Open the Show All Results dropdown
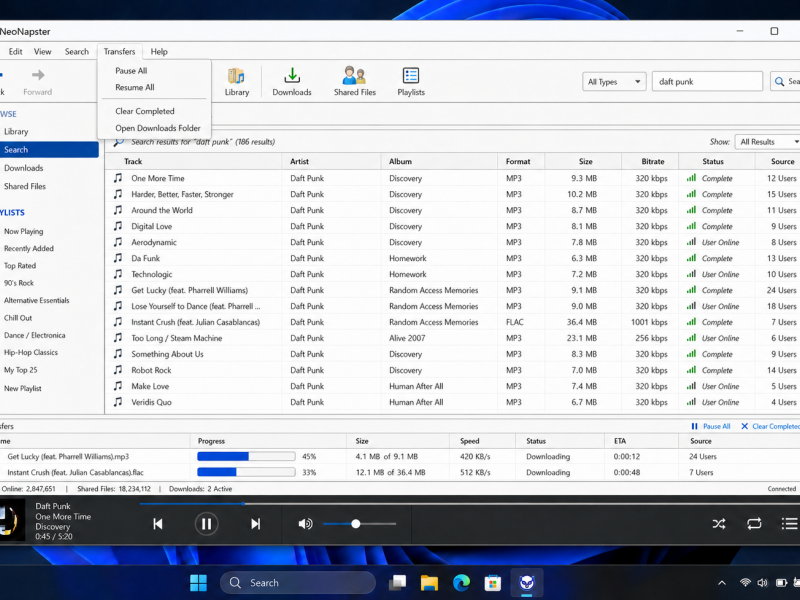 click(767, 142)
